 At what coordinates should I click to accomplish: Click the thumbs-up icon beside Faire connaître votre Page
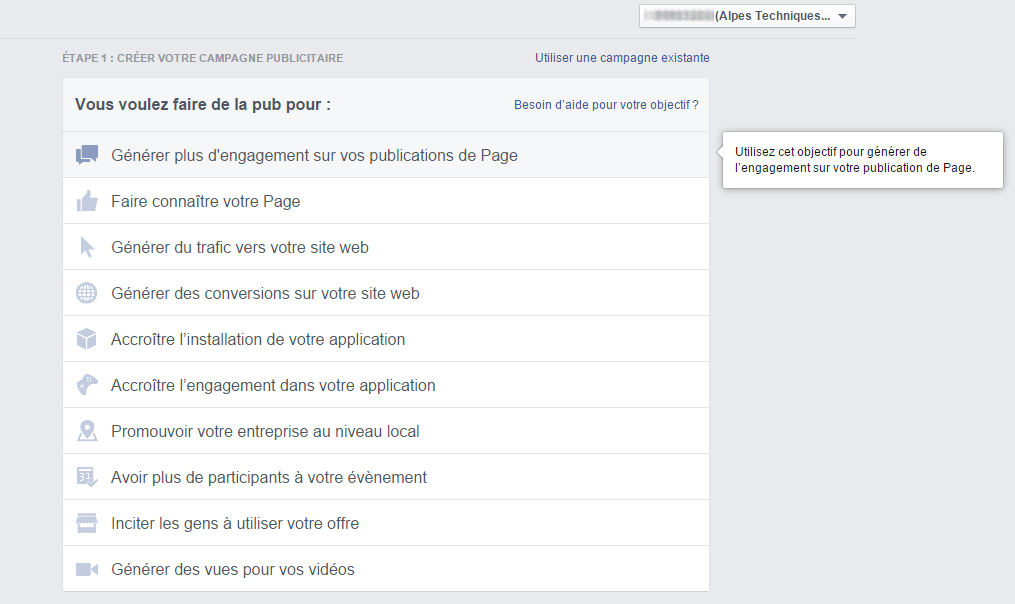(x=87, y=201)
